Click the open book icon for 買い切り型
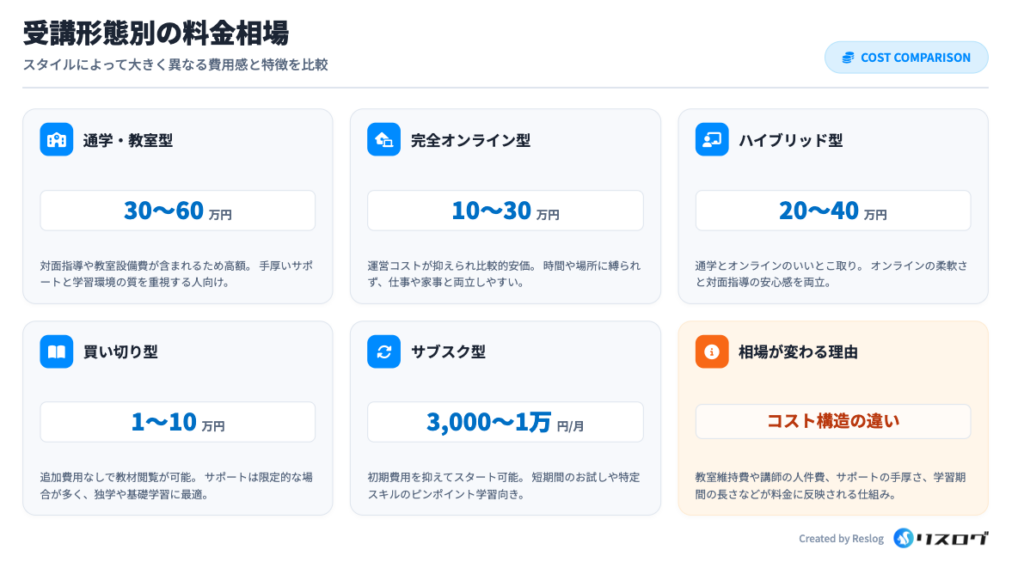1024x562 pixels. click(x=57, y=352)
